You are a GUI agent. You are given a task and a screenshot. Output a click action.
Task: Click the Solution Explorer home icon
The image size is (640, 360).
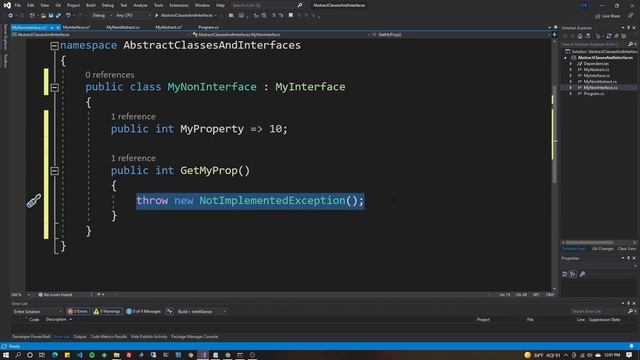tap(580, 36)
